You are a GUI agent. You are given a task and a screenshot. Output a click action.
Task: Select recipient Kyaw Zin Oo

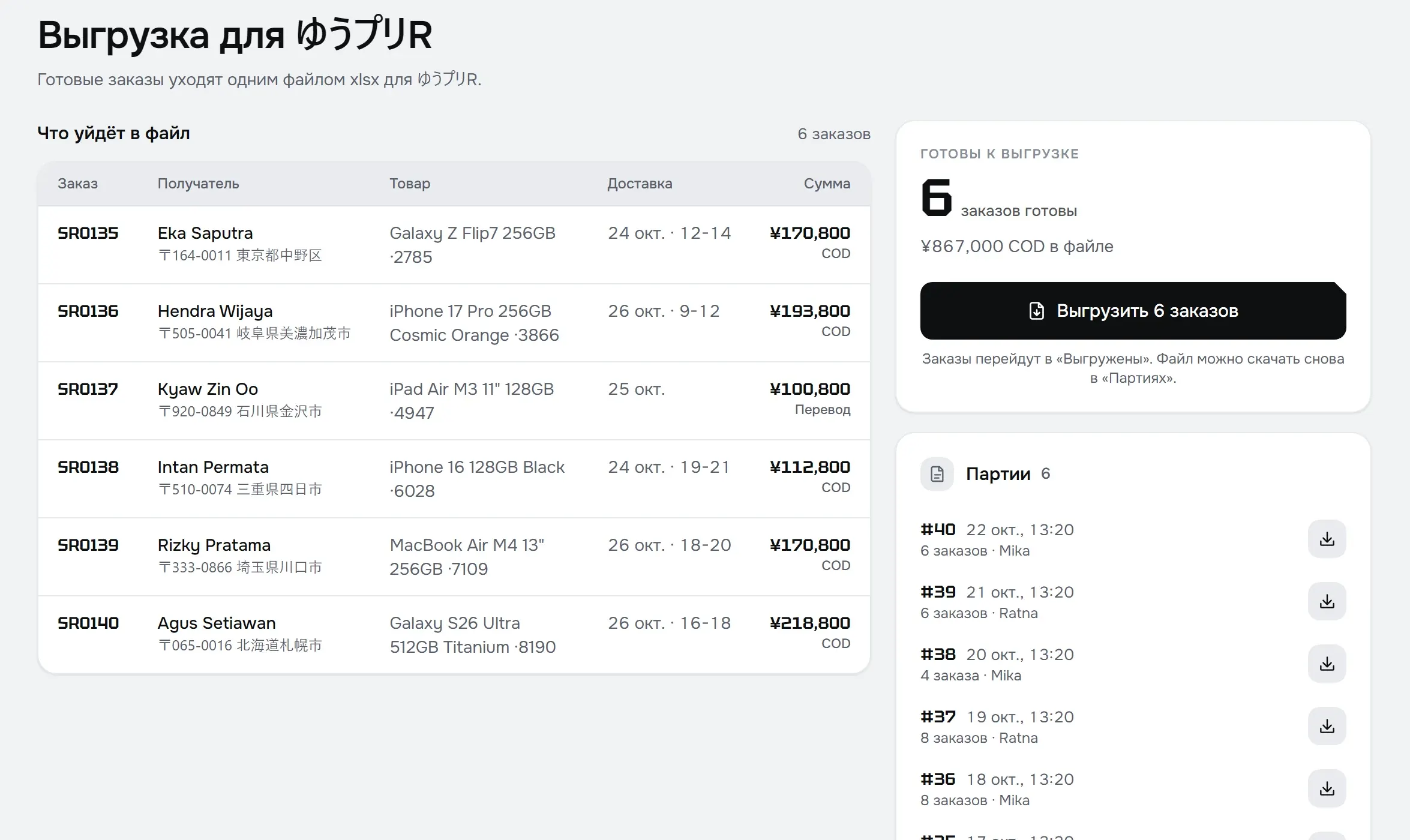click(x=208, y=389)
